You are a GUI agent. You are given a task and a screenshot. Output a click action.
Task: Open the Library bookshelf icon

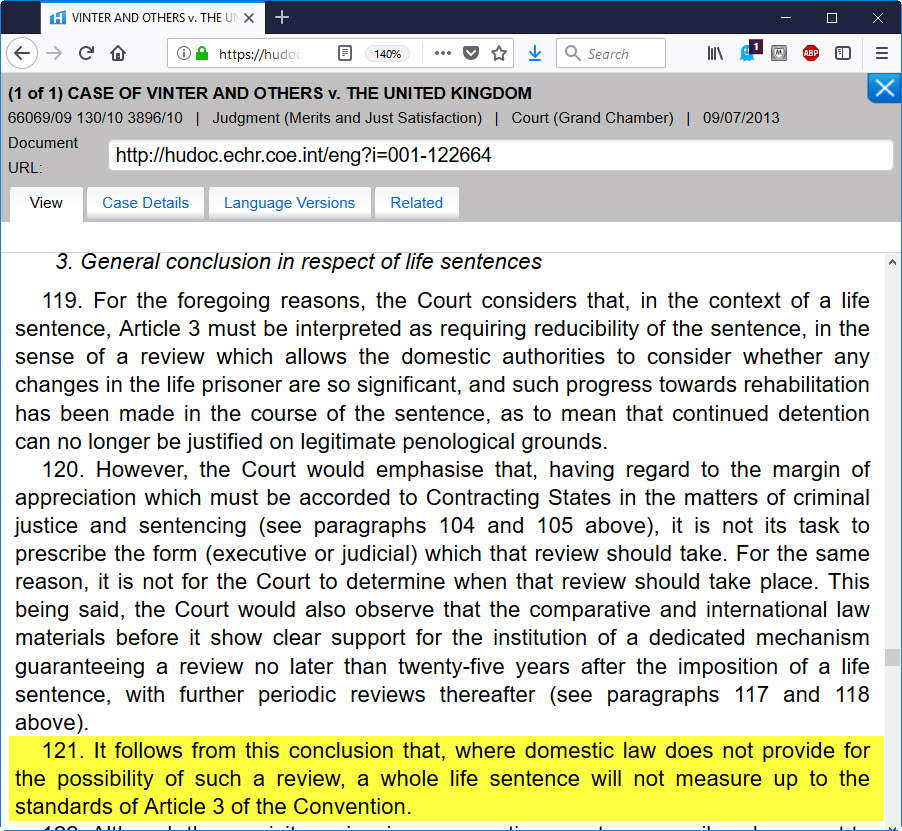click(715, 53)
